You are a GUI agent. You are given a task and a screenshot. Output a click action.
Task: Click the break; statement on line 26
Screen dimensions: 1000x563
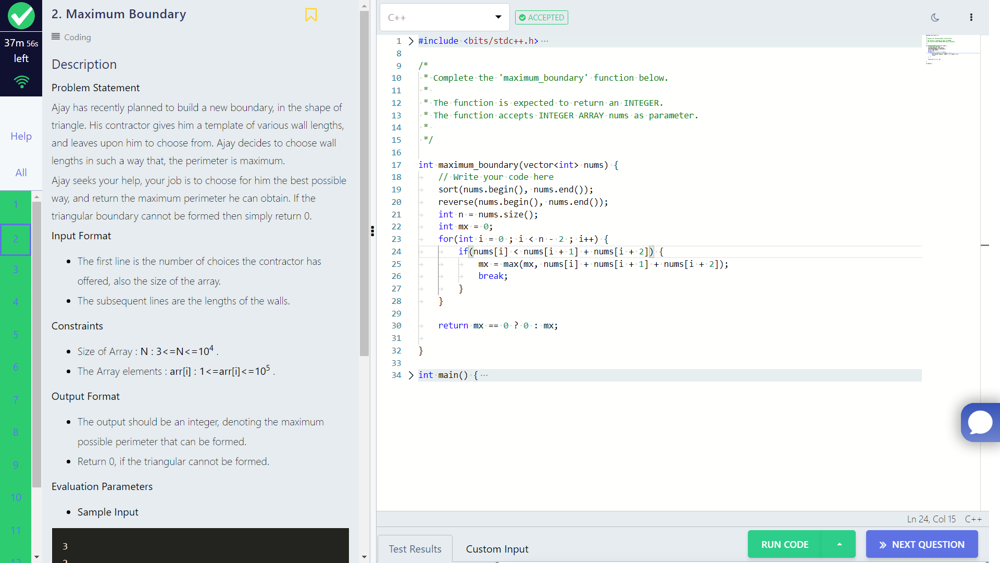493,276
